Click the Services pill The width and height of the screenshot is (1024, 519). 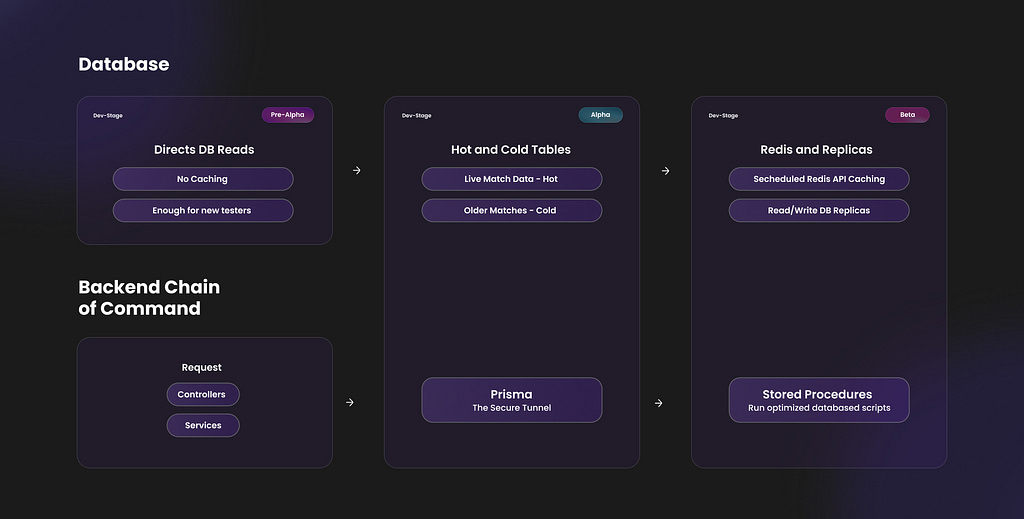point(203,425)
